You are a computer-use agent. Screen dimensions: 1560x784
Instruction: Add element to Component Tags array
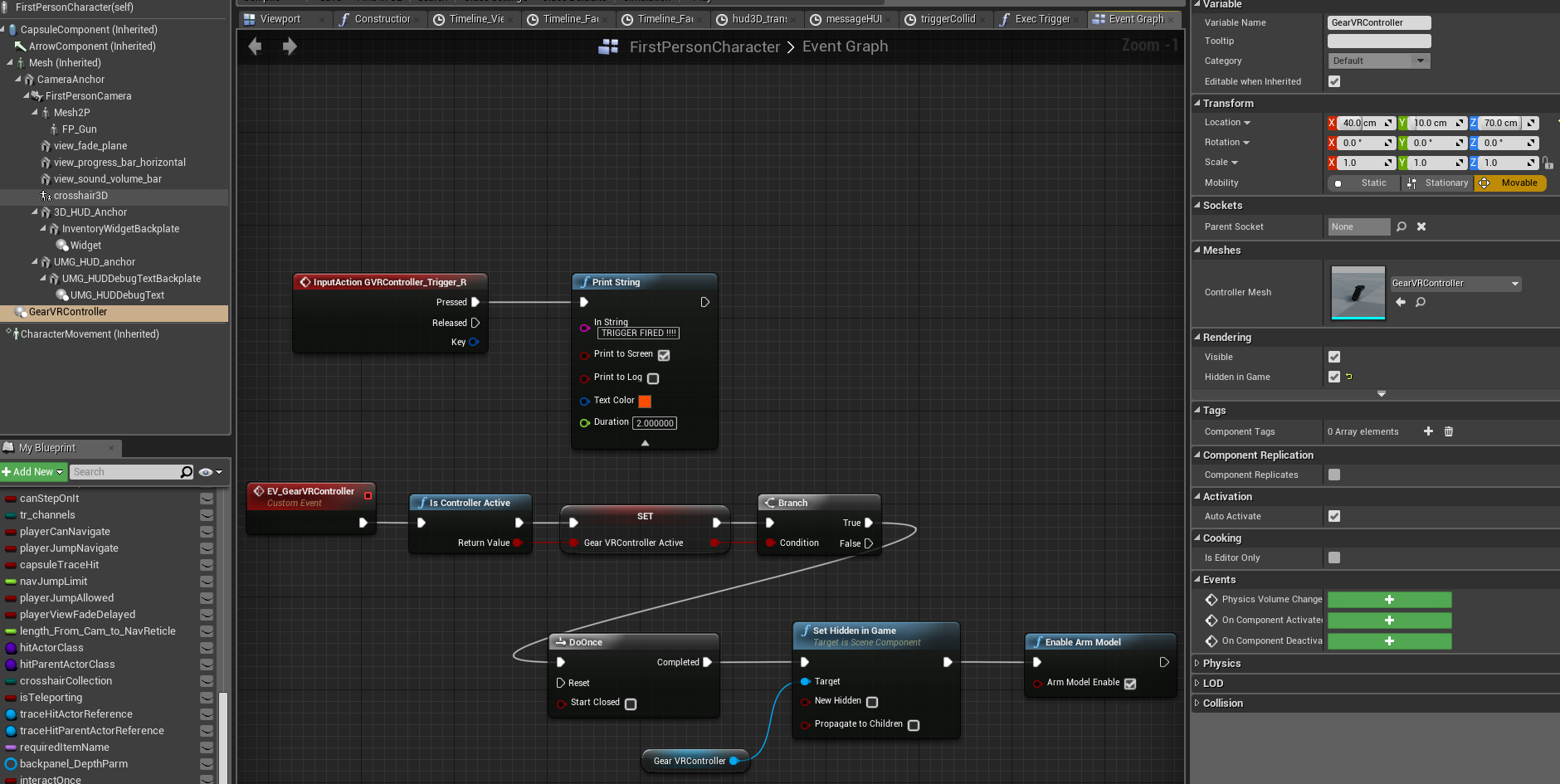pos(1428,431)
